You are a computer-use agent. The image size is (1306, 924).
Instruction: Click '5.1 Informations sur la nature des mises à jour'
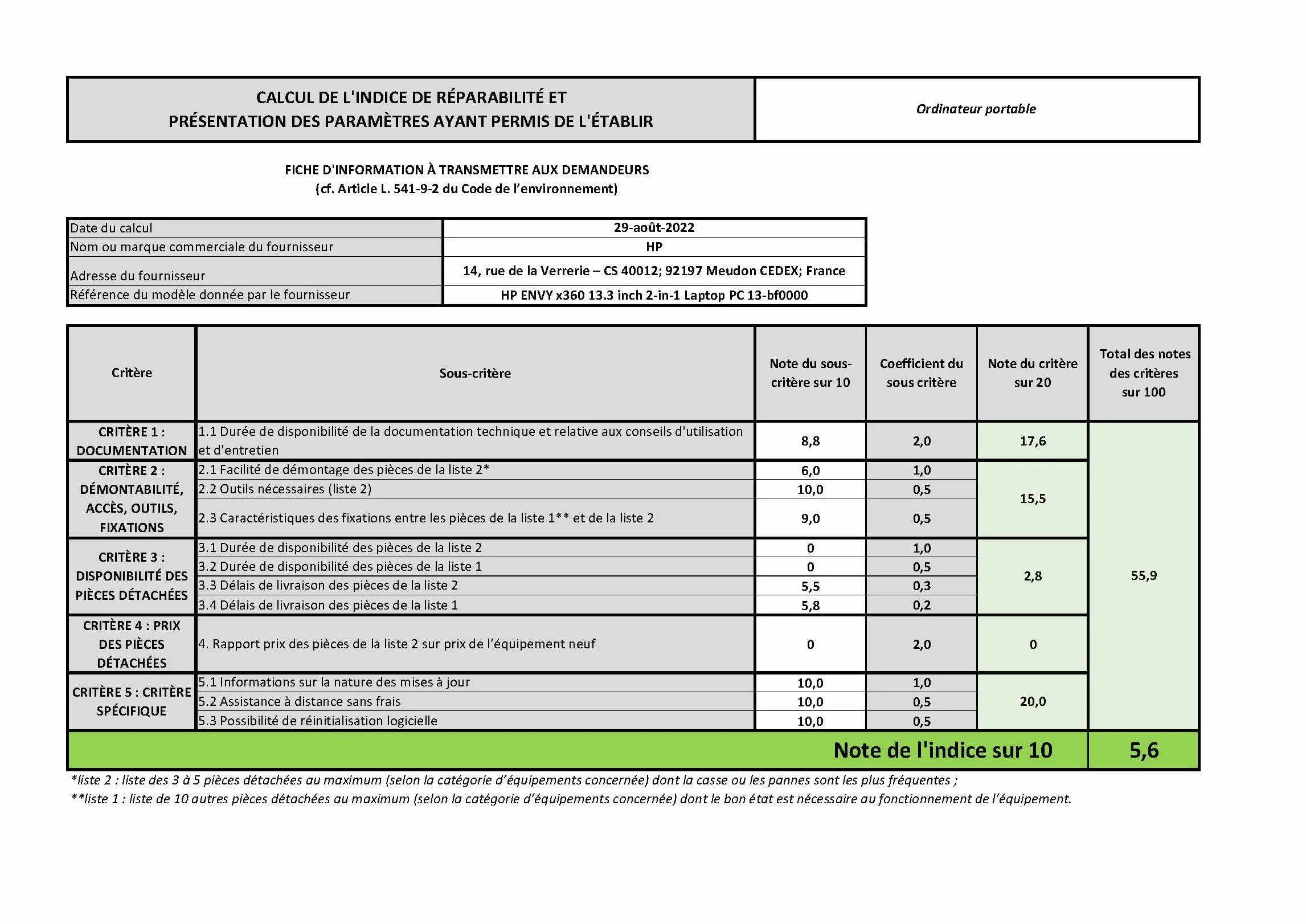pos(334,682)
